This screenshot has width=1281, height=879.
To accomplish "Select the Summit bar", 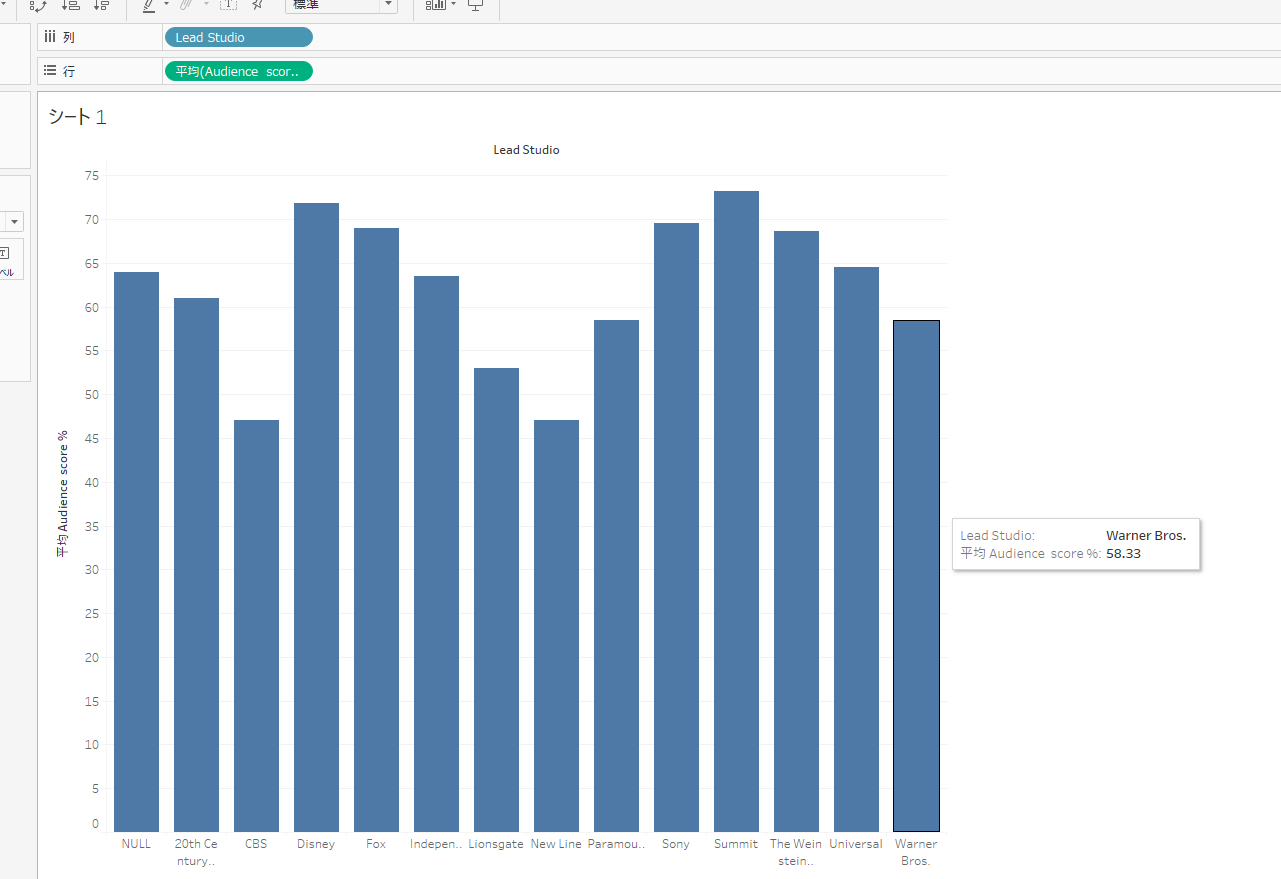I will pos(736,511).
